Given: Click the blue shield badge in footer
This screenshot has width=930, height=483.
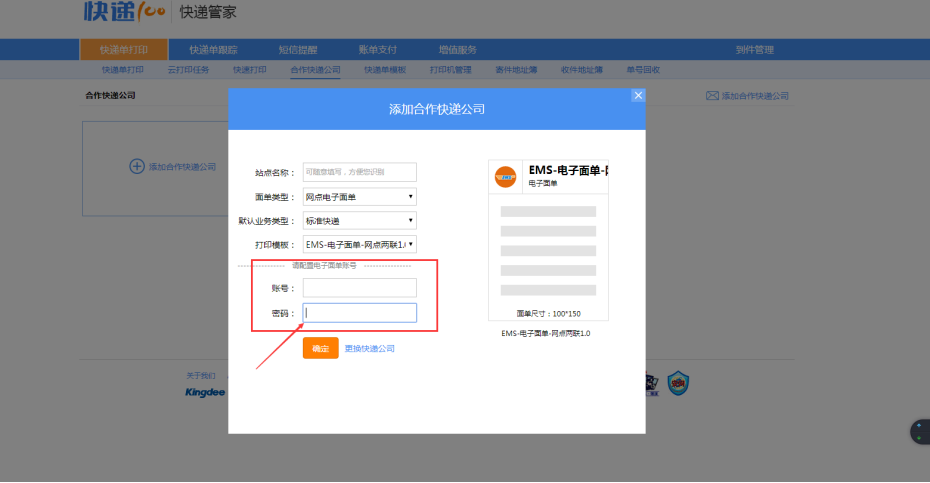Looking at the screenshot, I should point(679,381).
